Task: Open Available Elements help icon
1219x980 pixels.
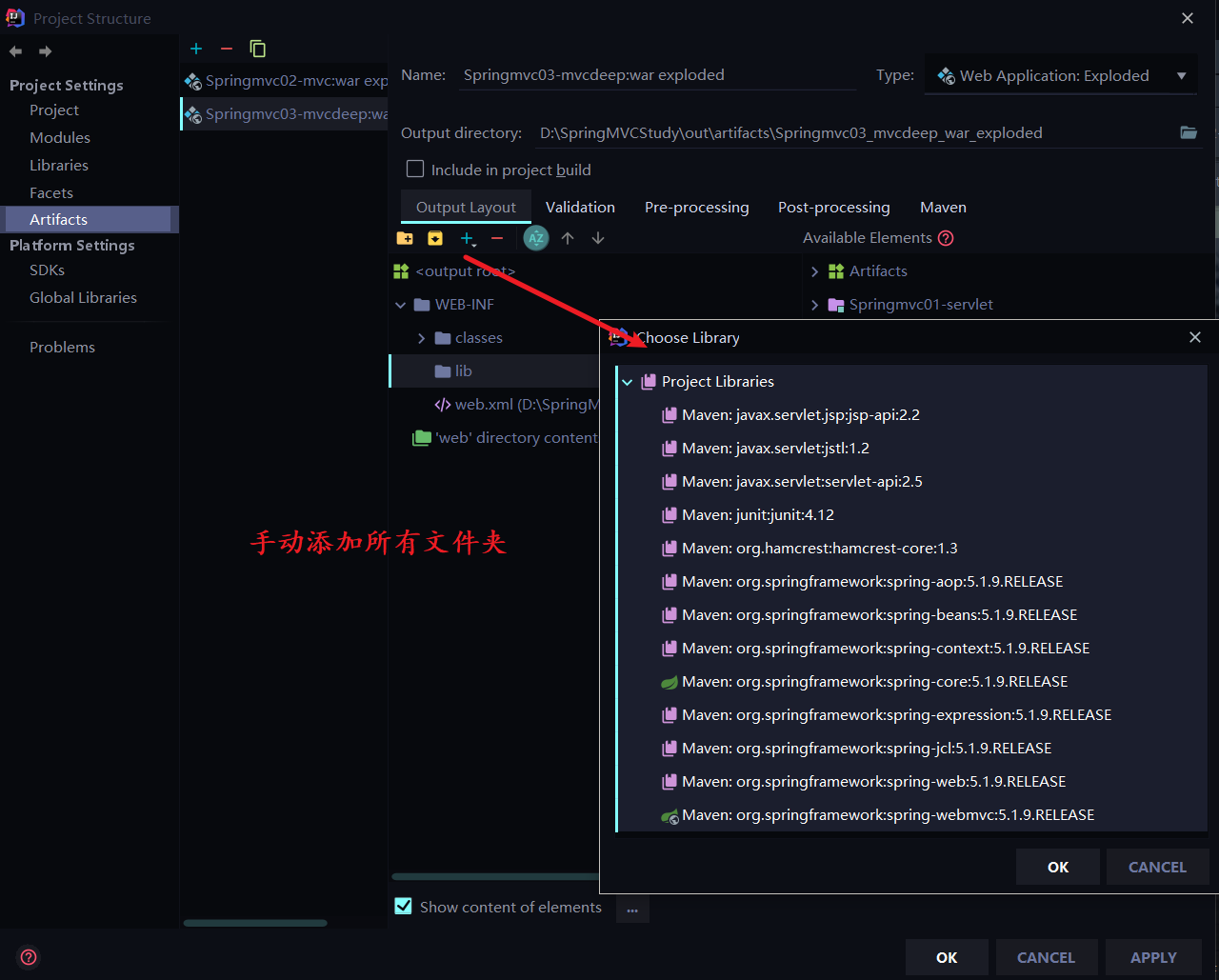Action: pyautogui.click(x=946, y=238)
